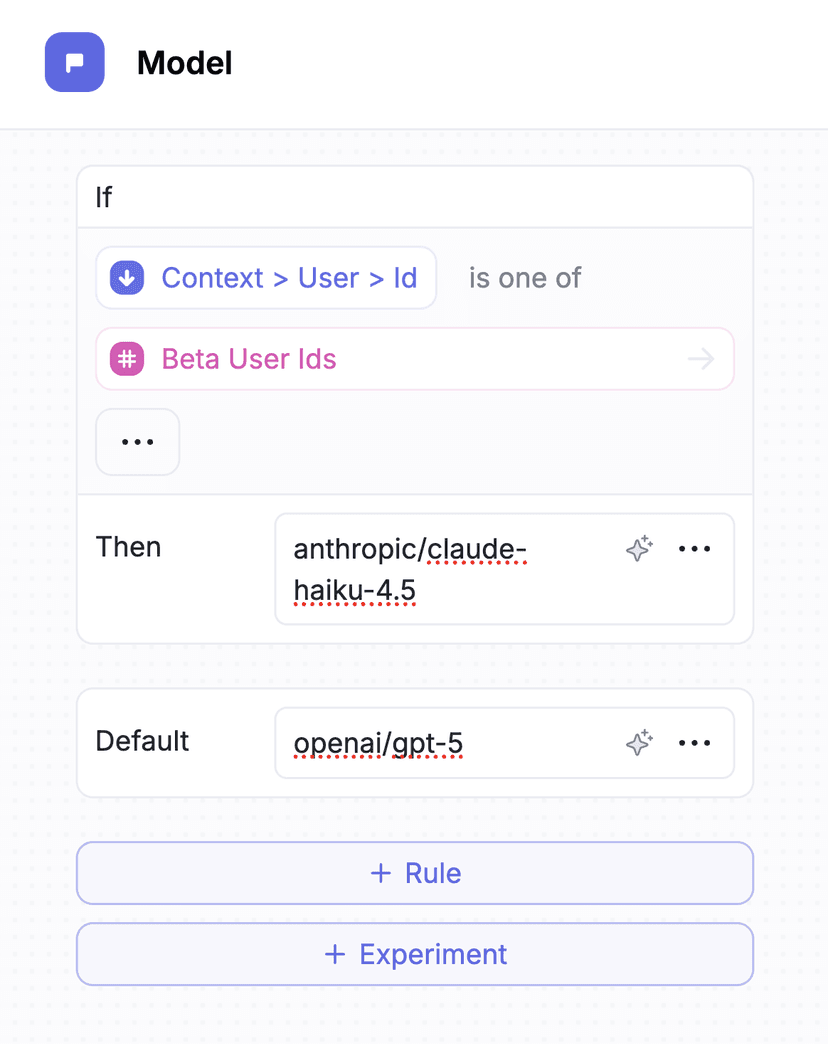Image resolution: width=828 pixels, height=1044 pixels.
Task: Open more options for the Then value
Action: [x=695, y=549]
